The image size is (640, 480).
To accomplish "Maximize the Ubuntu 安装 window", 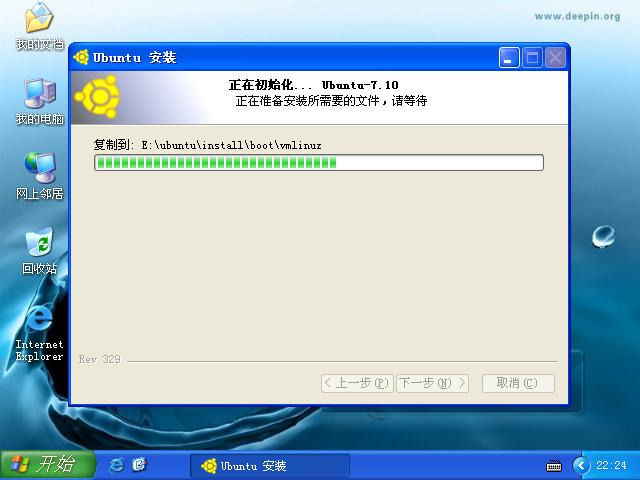I will tap(532, 57).
